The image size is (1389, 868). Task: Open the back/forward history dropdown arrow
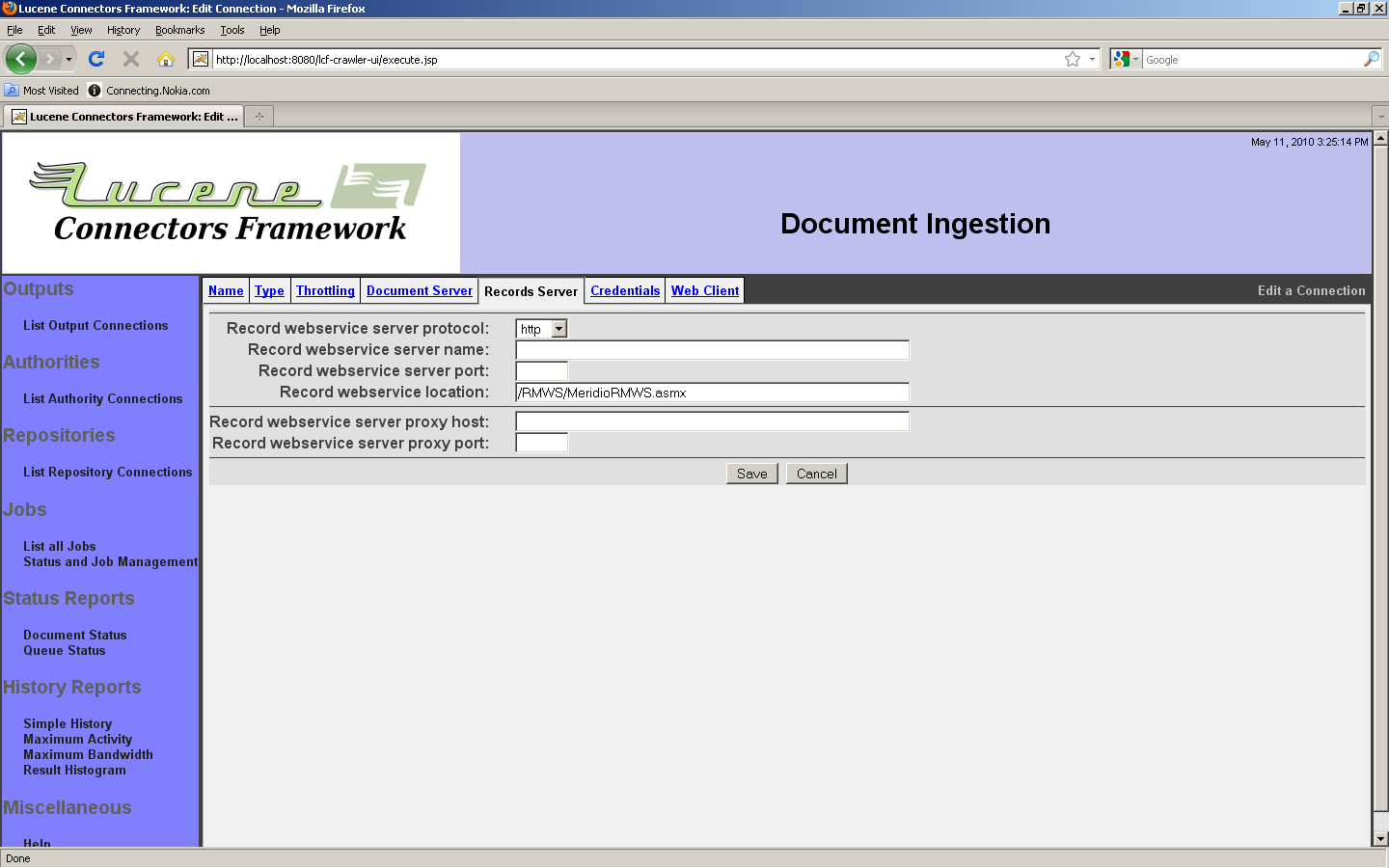pyautogui.click(x=68, y=59)
